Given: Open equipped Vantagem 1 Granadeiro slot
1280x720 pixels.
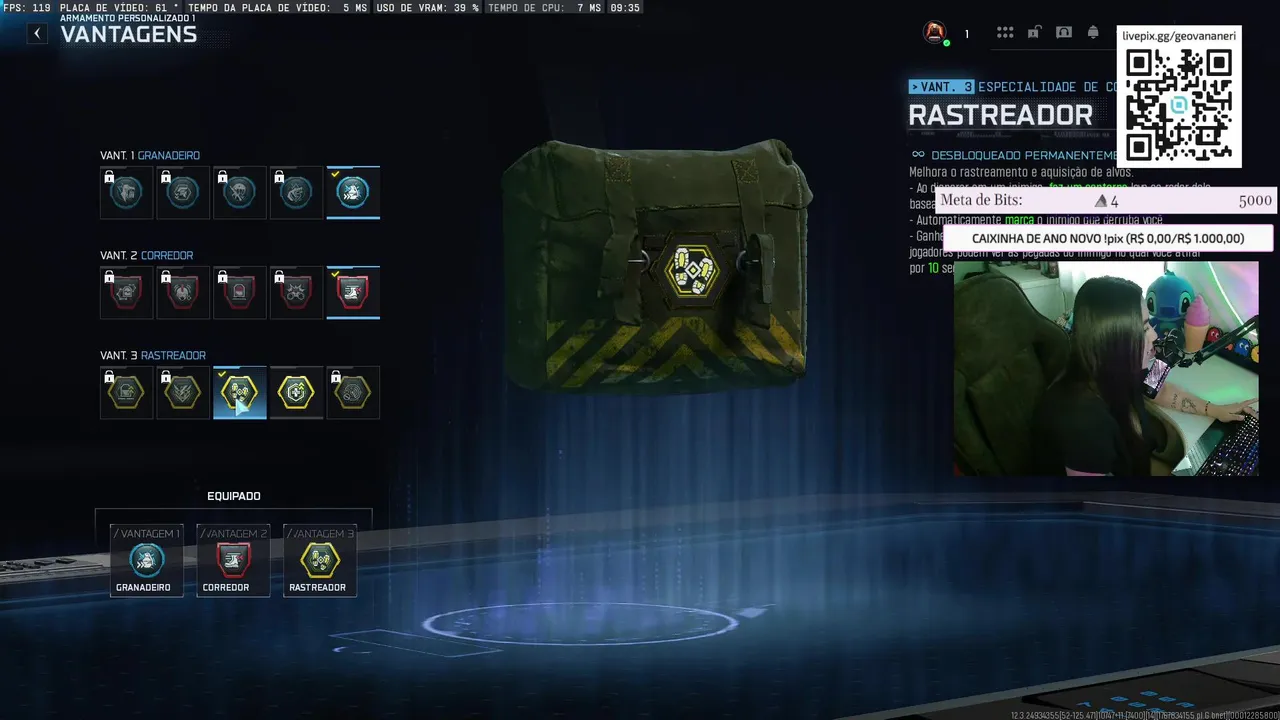Looking at the screenshot, I should coord(147,560).
